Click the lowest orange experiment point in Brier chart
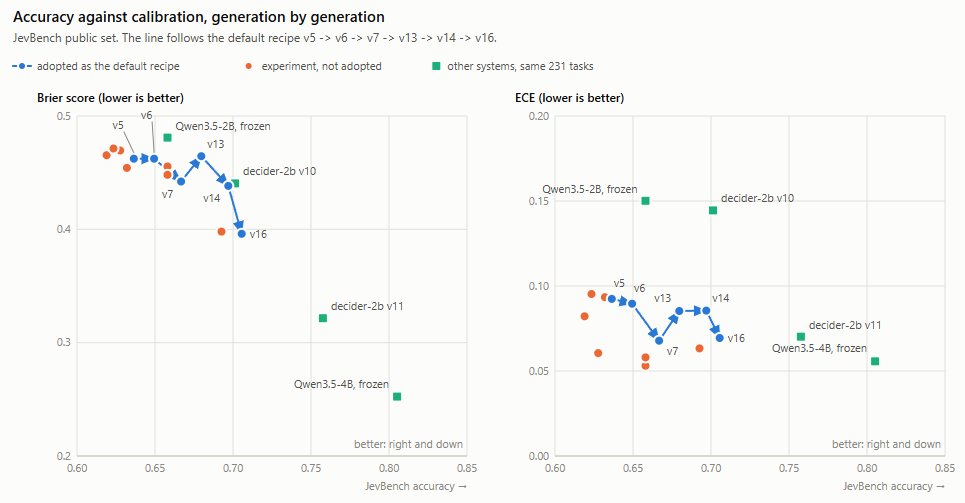Image resolution: width=965 pixels, height=503 pixels. click(222, 232)
